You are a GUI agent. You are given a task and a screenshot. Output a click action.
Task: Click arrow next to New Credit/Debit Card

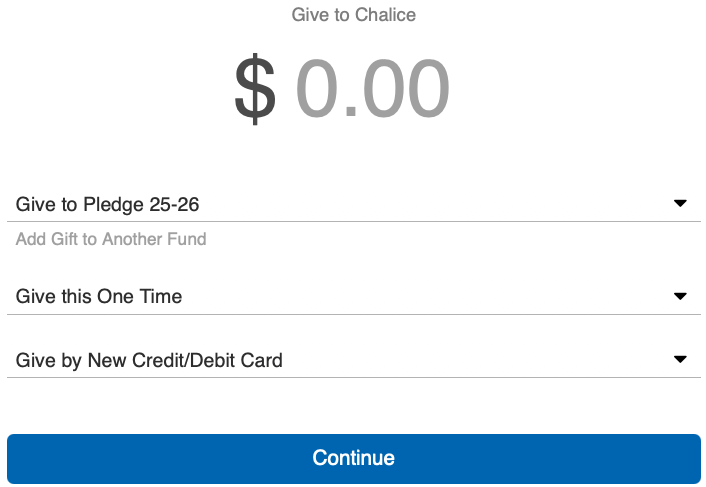[680, 359]
